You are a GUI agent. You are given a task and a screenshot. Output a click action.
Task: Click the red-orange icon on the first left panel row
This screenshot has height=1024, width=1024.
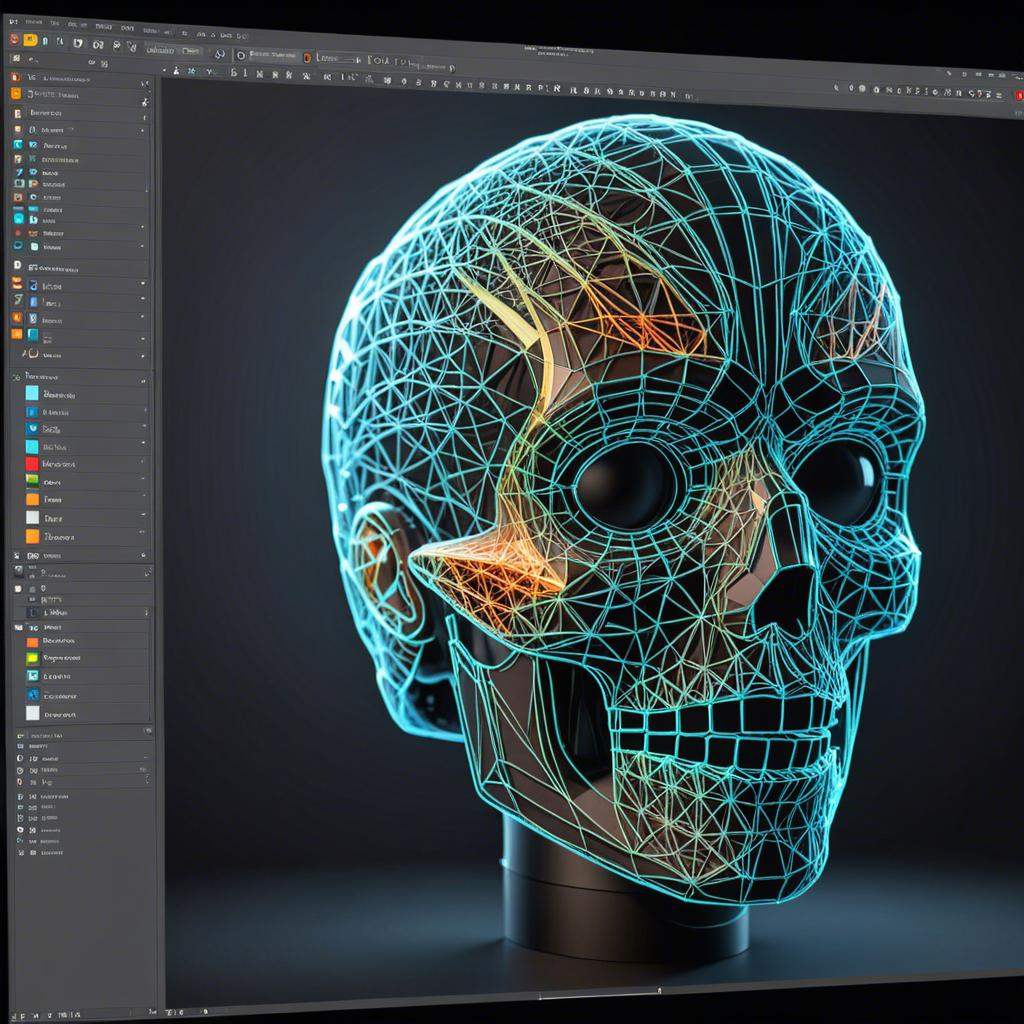coord(15,77)
